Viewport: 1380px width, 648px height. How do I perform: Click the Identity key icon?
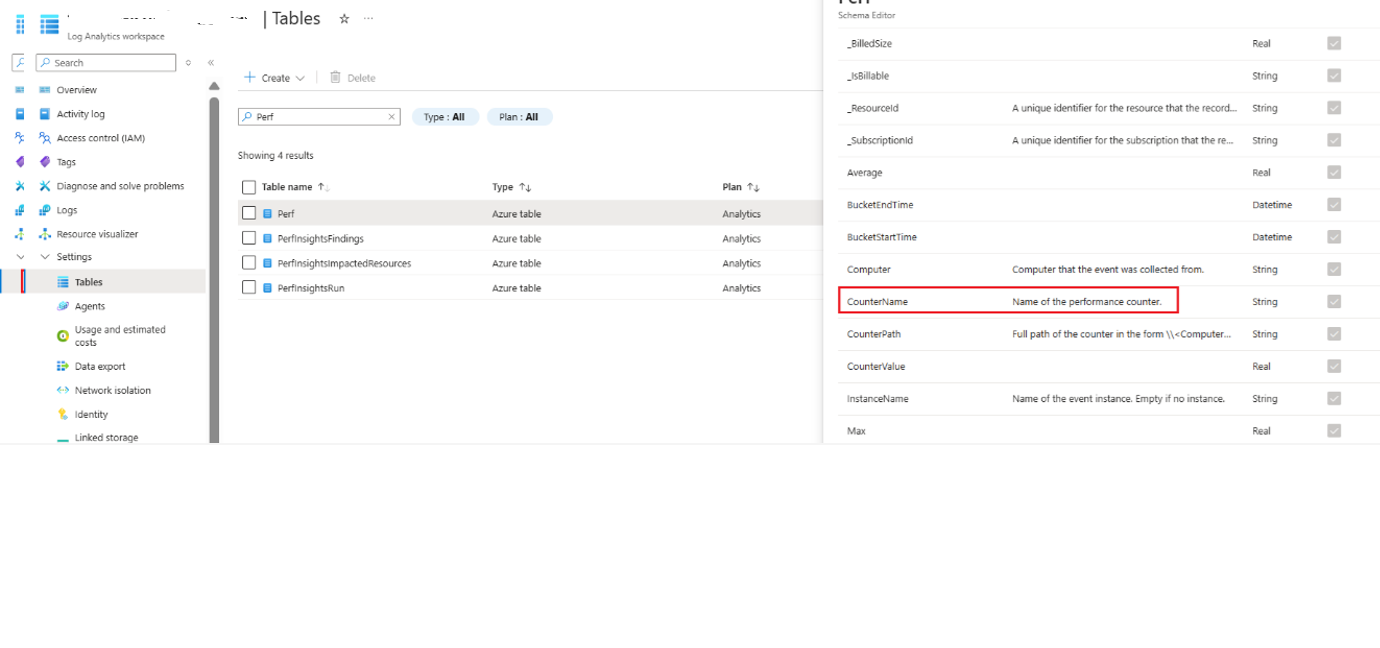click(x=63, y=414)
